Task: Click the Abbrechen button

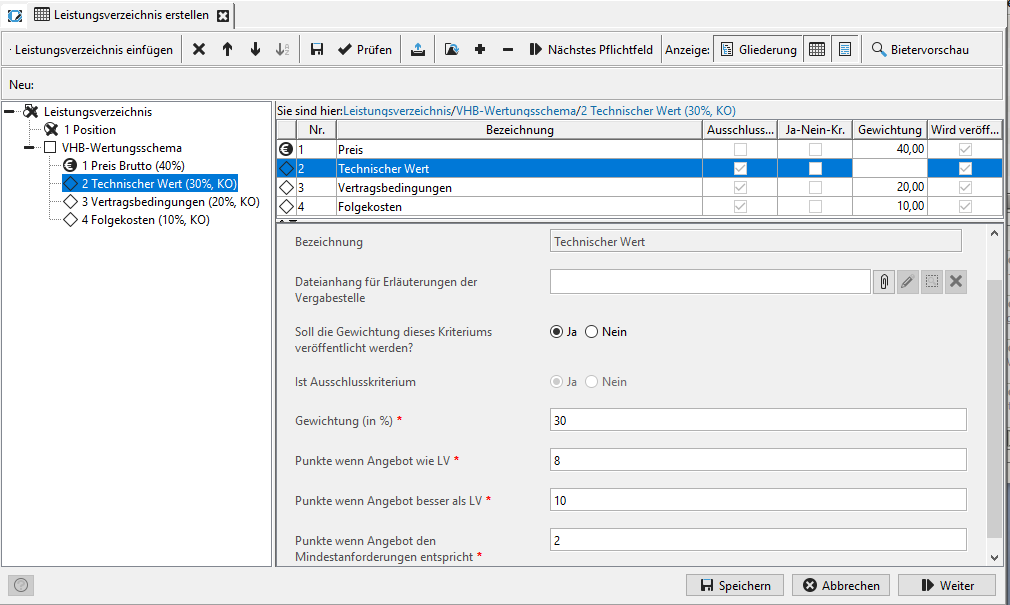Action: 841,585
